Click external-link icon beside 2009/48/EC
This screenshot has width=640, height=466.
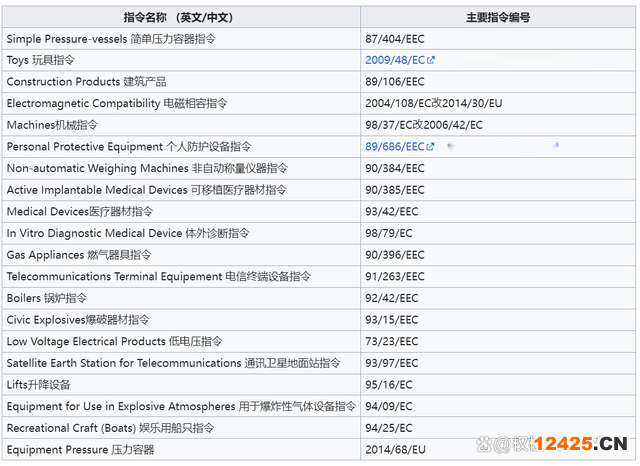(431, 60)
